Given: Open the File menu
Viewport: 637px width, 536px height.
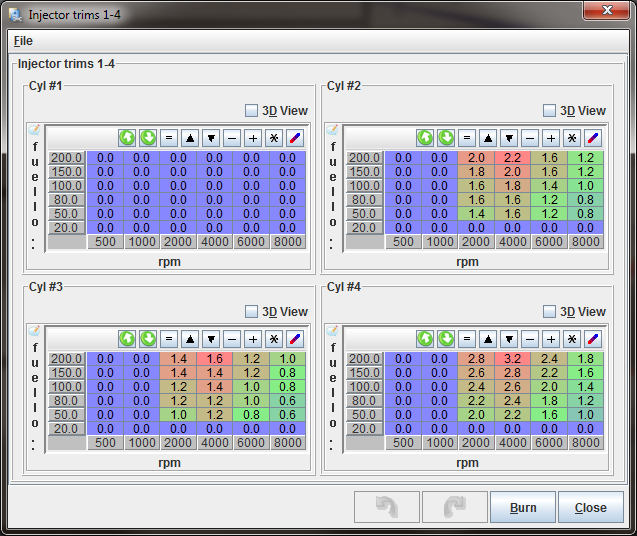Looking at the screenshot, I should (x=23, y=41).
